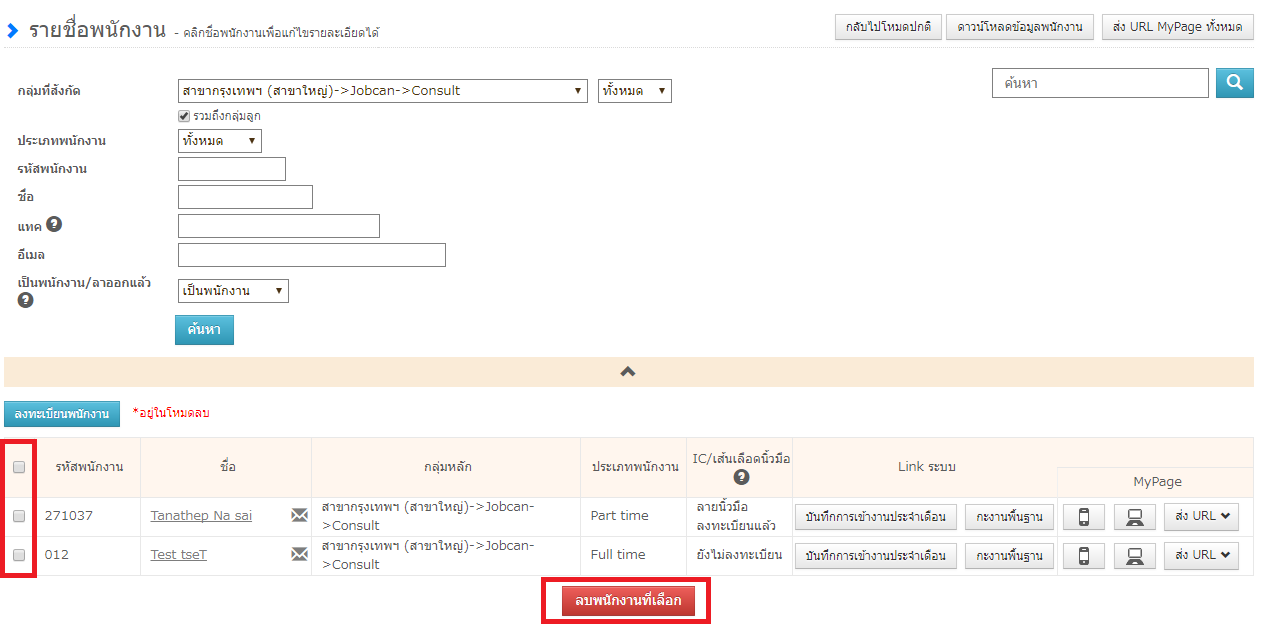Click the รหัสพนักงาน text input field
1264x624 pixels.
231,169
